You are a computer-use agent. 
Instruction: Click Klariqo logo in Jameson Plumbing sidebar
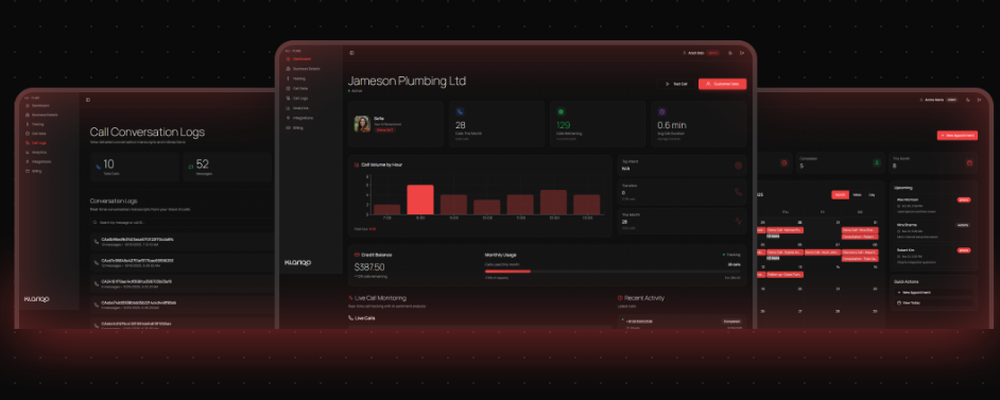[298, 263]
